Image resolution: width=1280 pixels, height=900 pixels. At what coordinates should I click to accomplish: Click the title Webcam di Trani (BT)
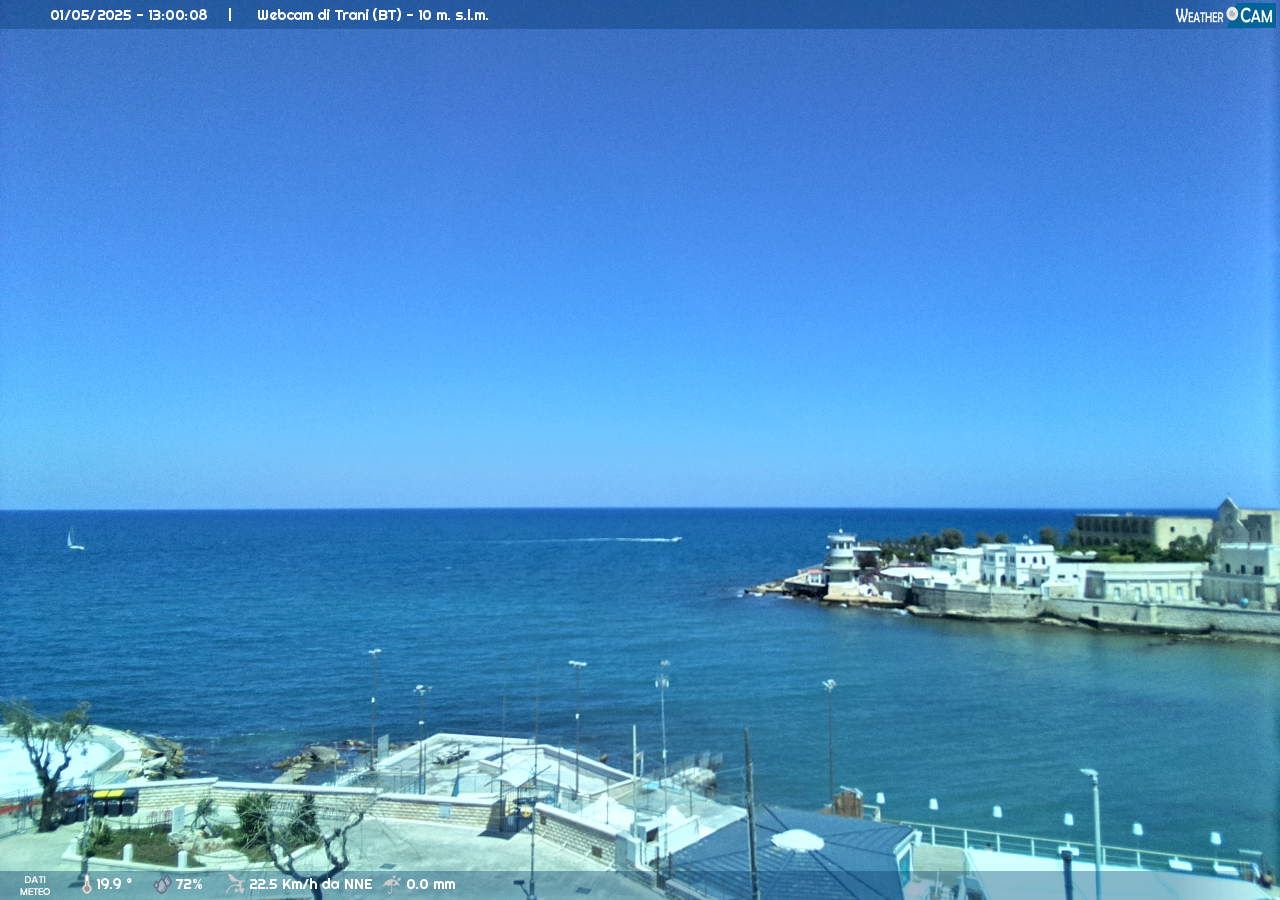coord(327,15)
